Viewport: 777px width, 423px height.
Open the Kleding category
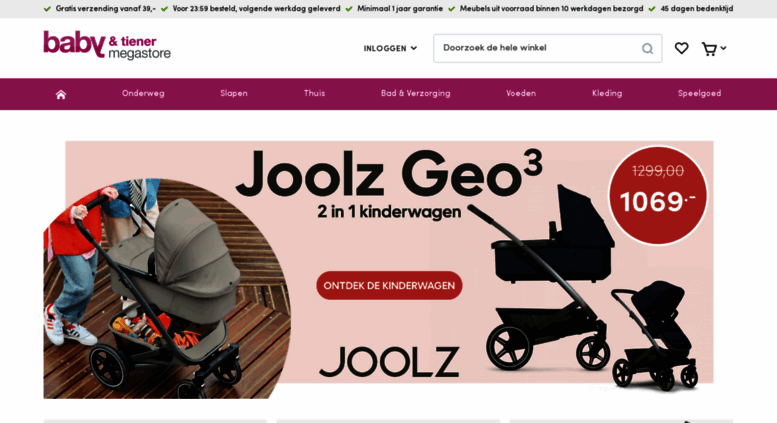[x=607, y=93]
